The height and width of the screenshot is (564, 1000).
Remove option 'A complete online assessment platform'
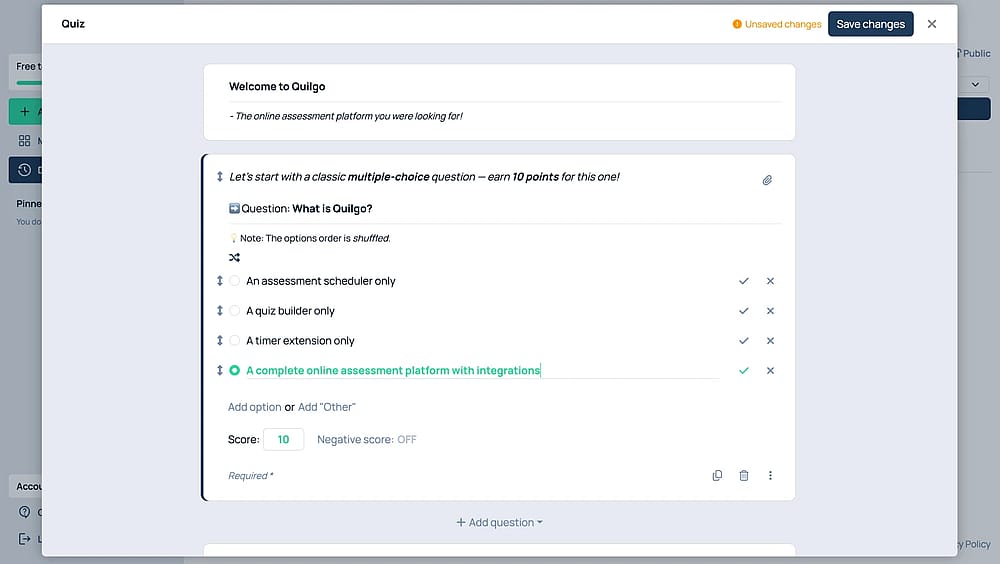(770, 371)
